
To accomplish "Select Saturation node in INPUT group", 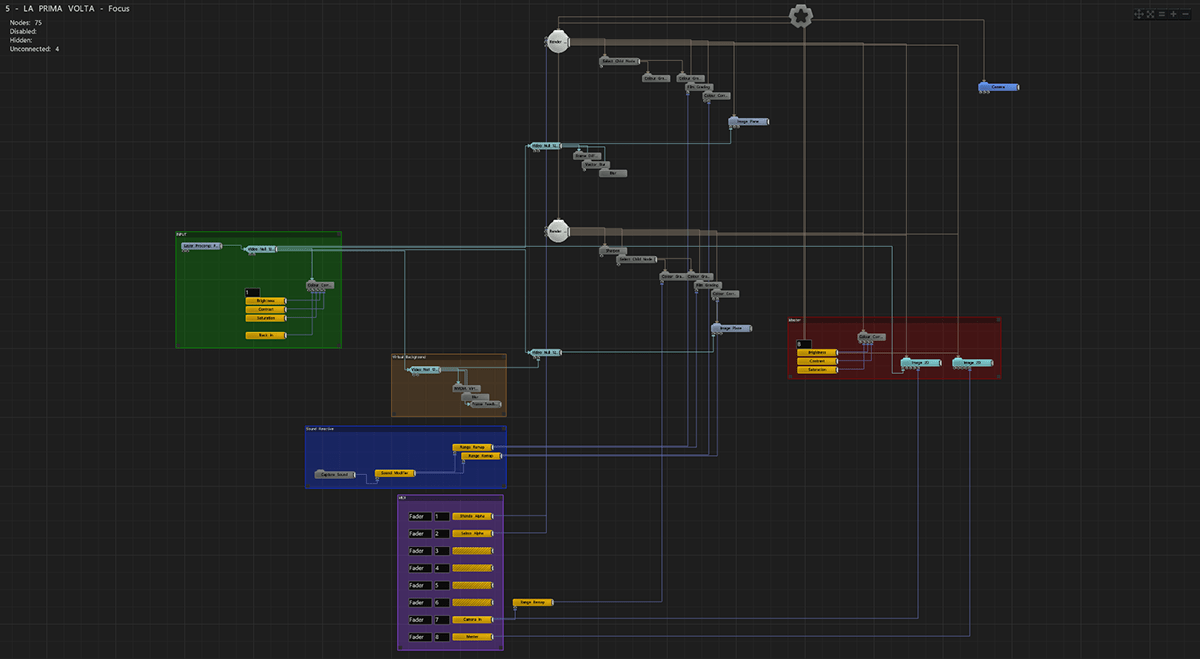I will 266,318.
